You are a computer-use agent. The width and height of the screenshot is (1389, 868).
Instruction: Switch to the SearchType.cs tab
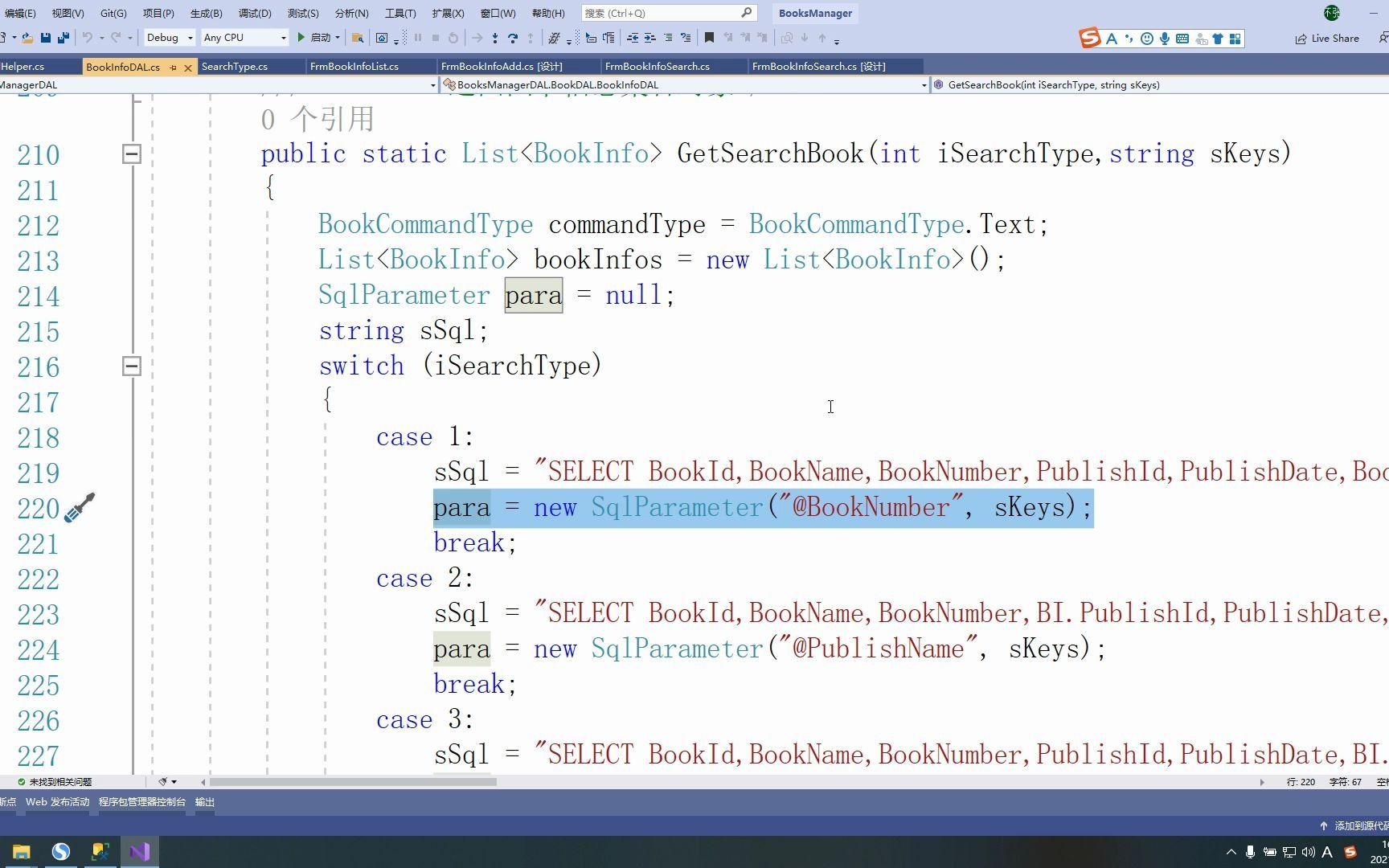pyautogui.click(x=234, y=67)
